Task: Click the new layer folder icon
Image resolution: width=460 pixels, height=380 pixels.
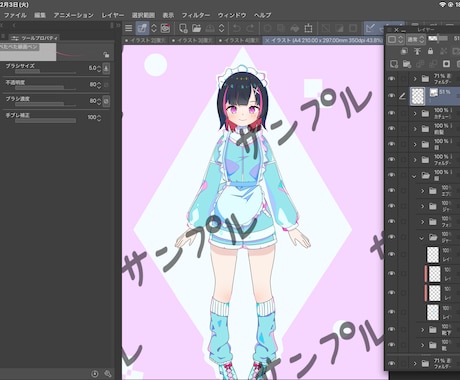Action: 407,64
